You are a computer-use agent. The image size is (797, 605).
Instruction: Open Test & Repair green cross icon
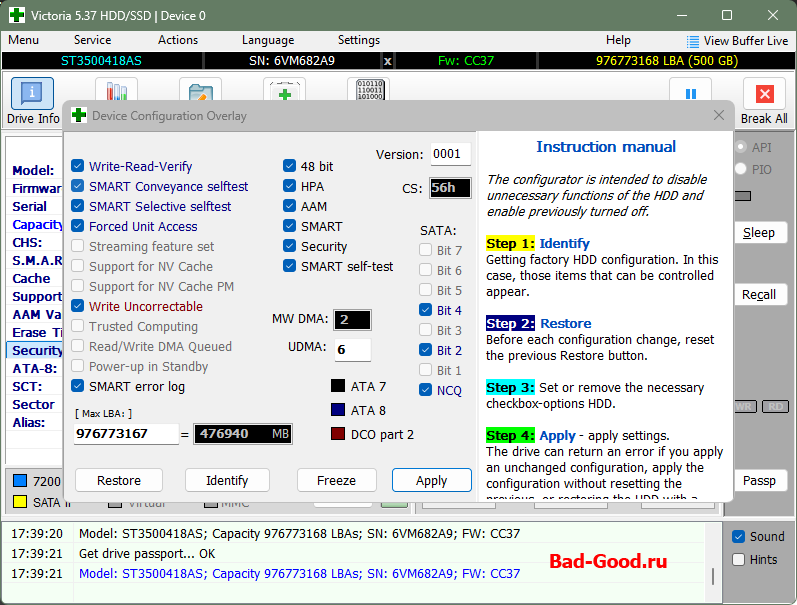click(x=284, y=90)
